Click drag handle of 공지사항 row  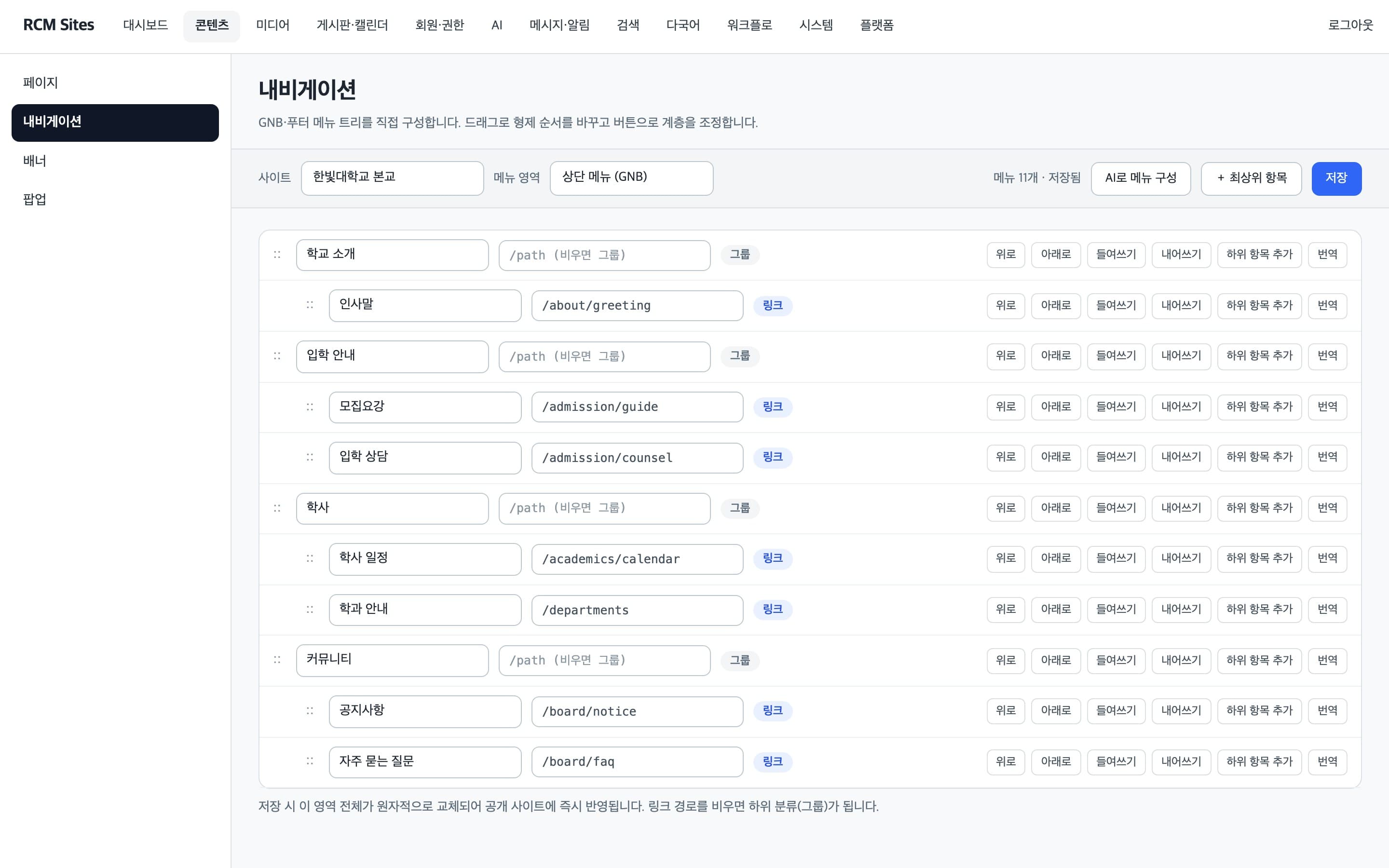click(x=310, y=711)
